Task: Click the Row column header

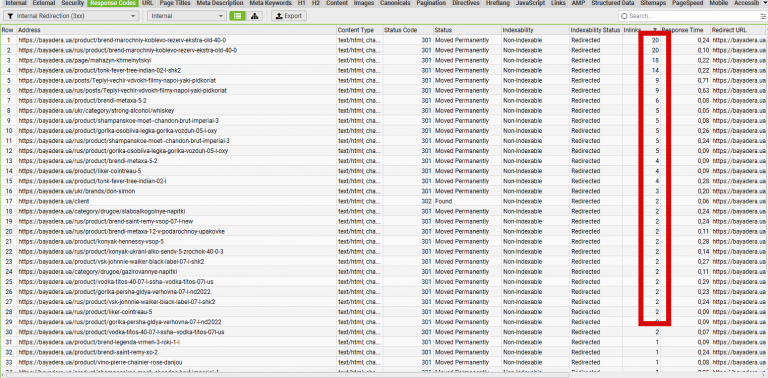Action: tap(8, 30)
